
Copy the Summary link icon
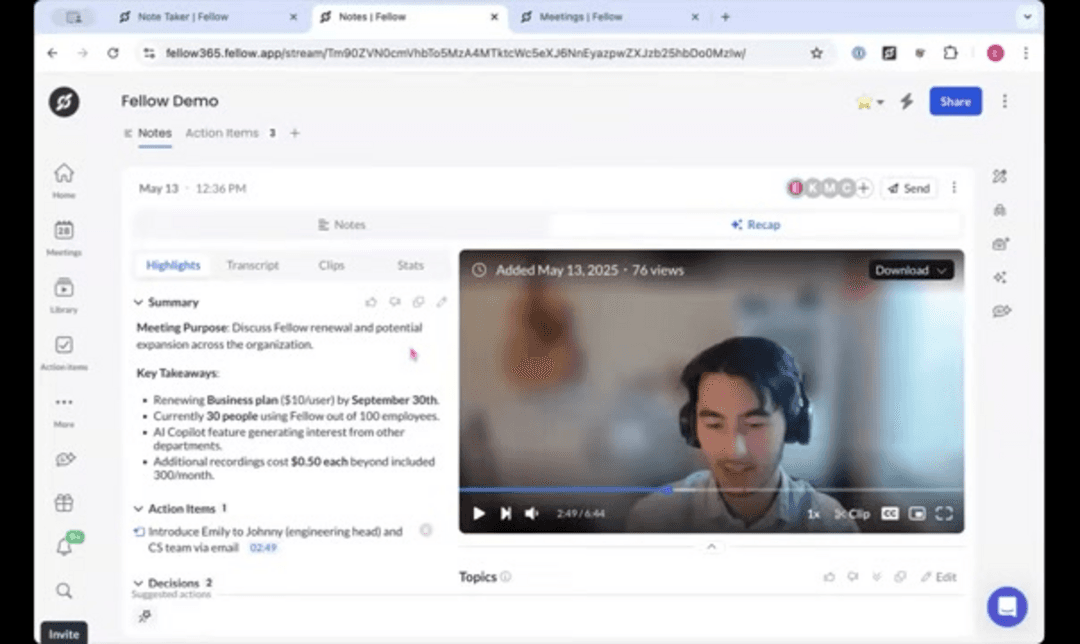point(420,301)
